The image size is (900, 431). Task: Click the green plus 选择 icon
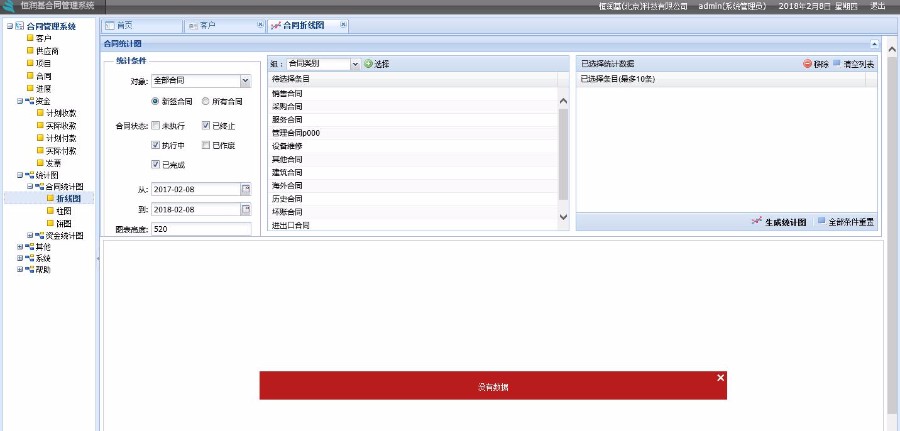368,64
